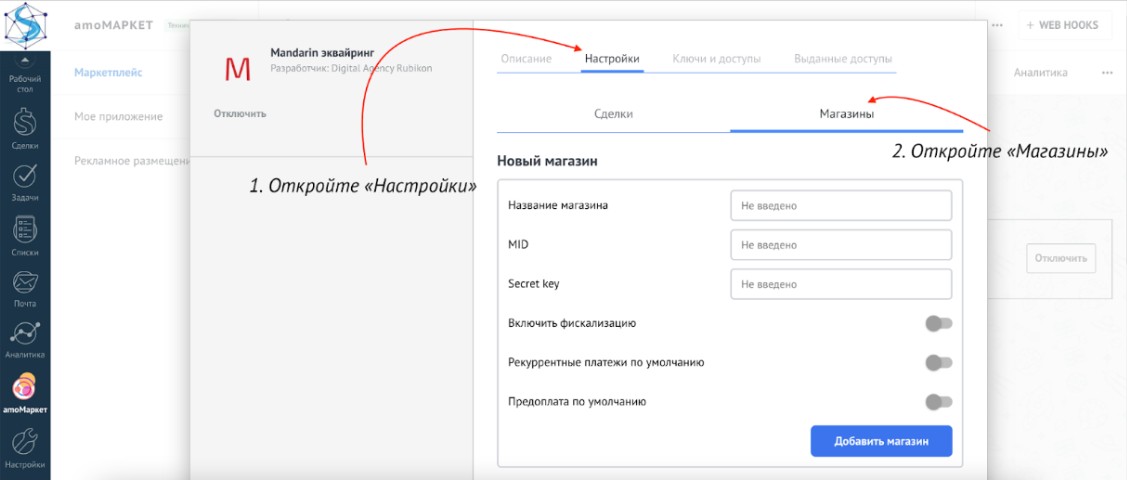1127x480 pixels.
Task: Open Аналитика tab in background page
Action: tap(1040, 73)
